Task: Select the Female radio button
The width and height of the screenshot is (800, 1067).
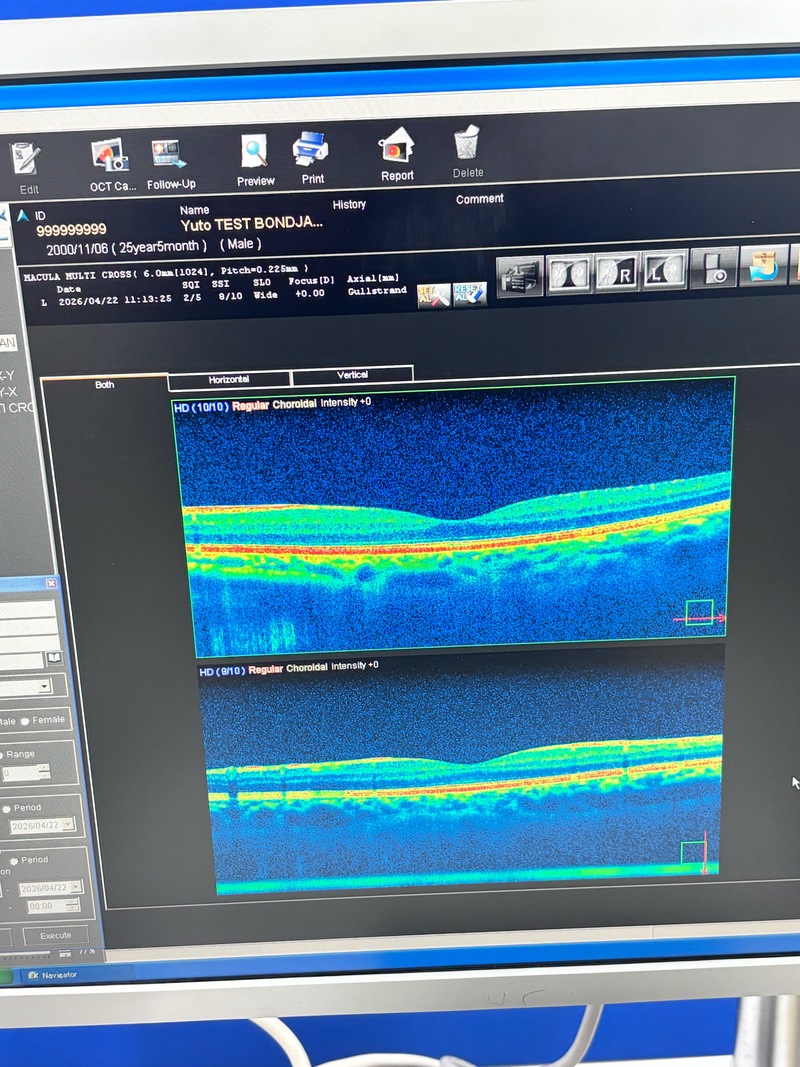Action: click(x=25, y=721)
